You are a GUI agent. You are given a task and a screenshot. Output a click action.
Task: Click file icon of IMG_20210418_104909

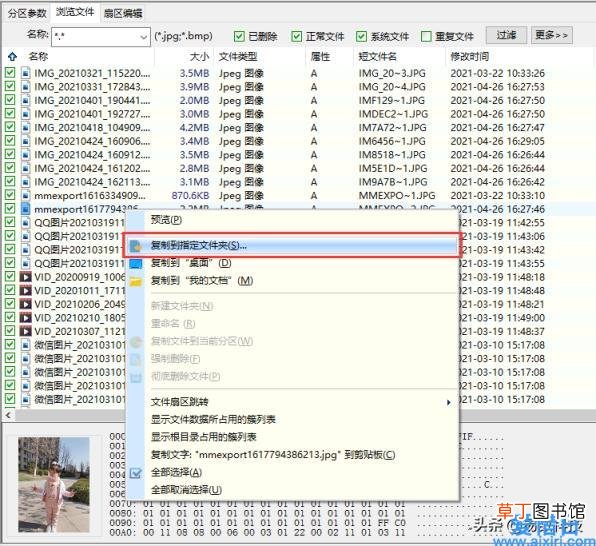pyautogui.click(x=25, y=127)
